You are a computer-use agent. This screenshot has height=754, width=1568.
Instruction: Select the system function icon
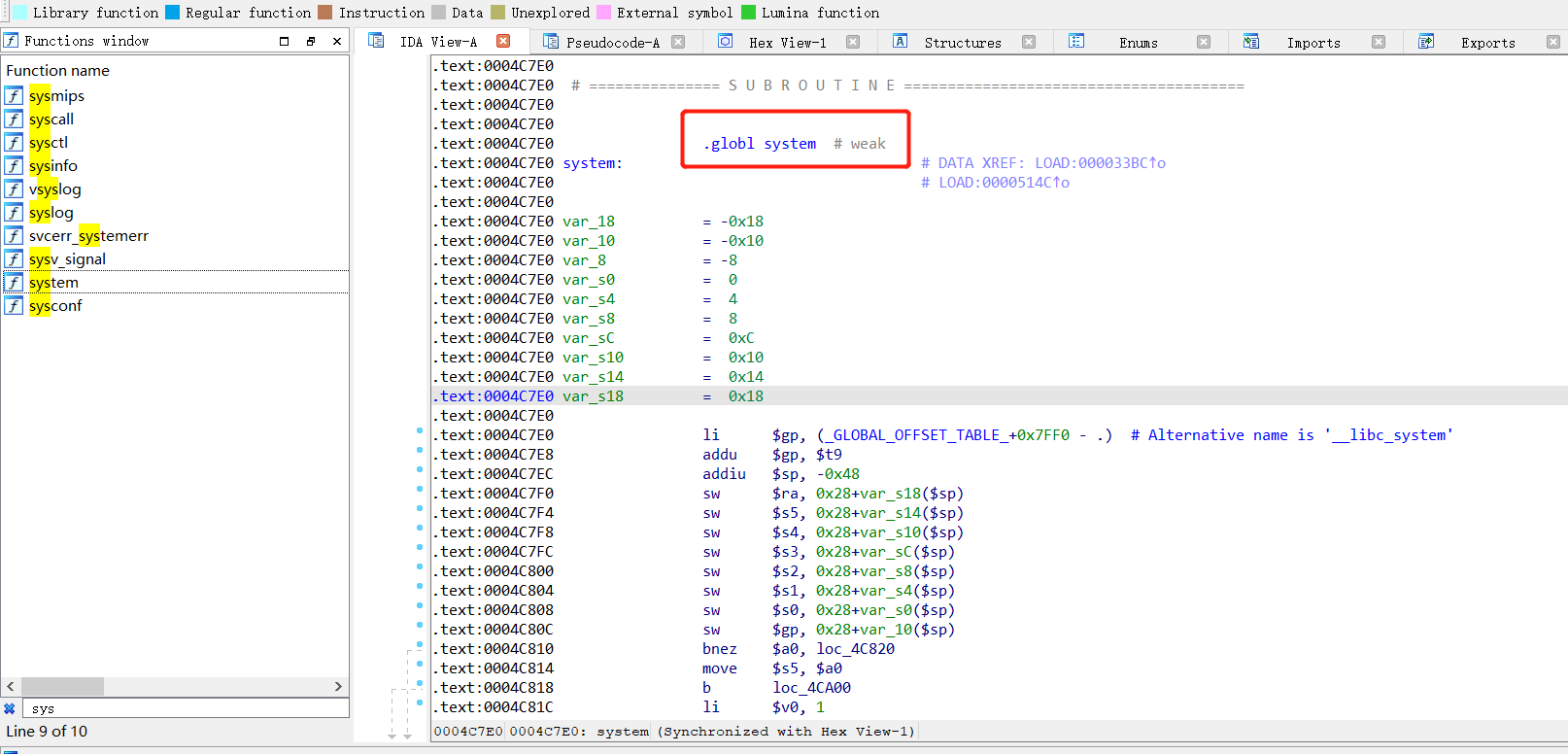click(14, 282)
